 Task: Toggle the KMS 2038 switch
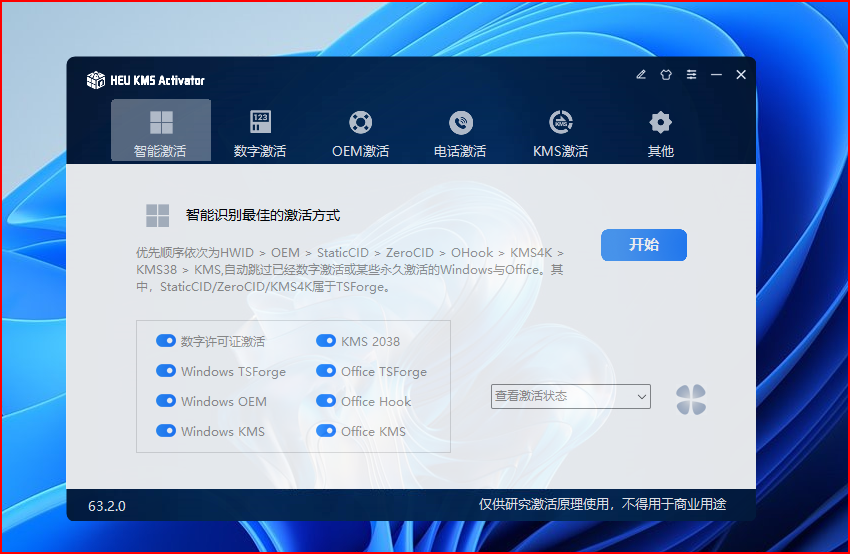(326, 341)
